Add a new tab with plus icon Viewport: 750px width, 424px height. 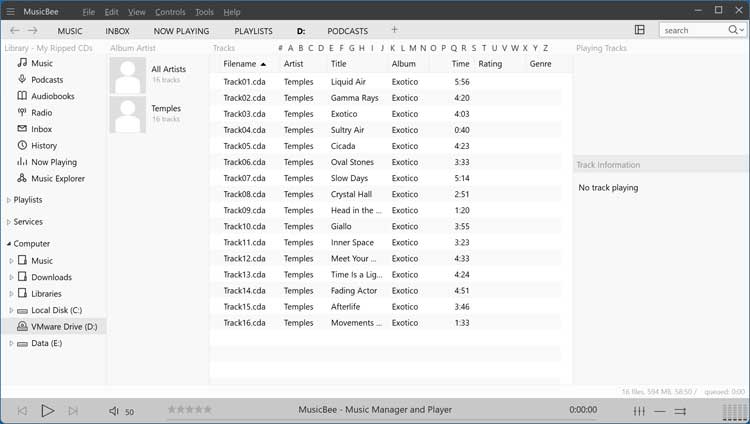(x=395, y=30)
